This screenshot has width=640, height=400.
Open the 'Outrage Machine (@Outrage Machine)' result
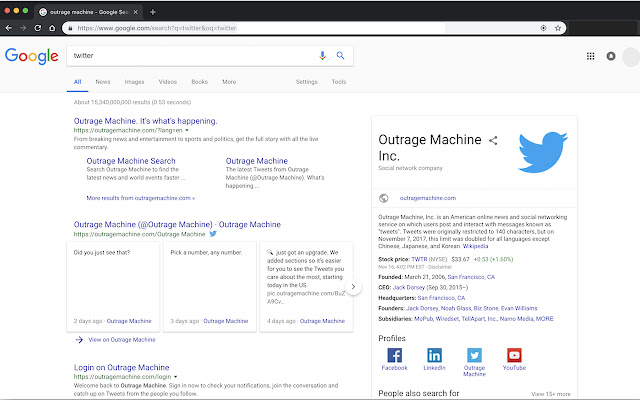177,224
